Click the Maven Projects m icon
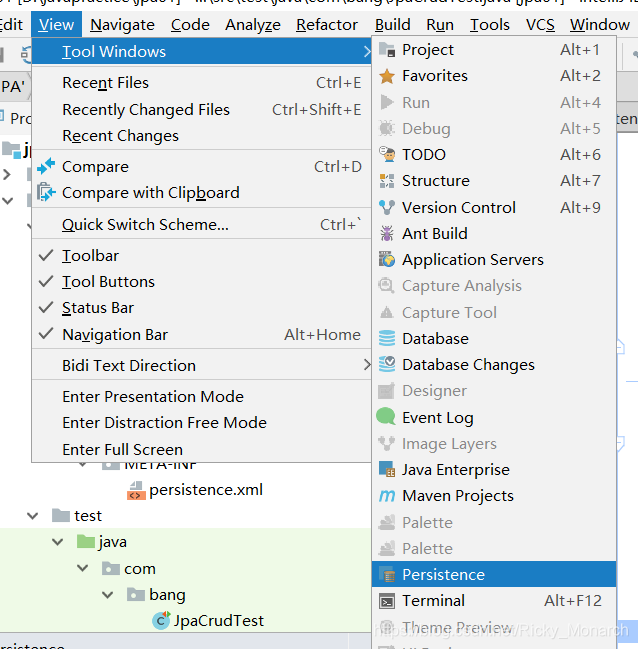This screenshot has width=638, height=649. point(387,495)
